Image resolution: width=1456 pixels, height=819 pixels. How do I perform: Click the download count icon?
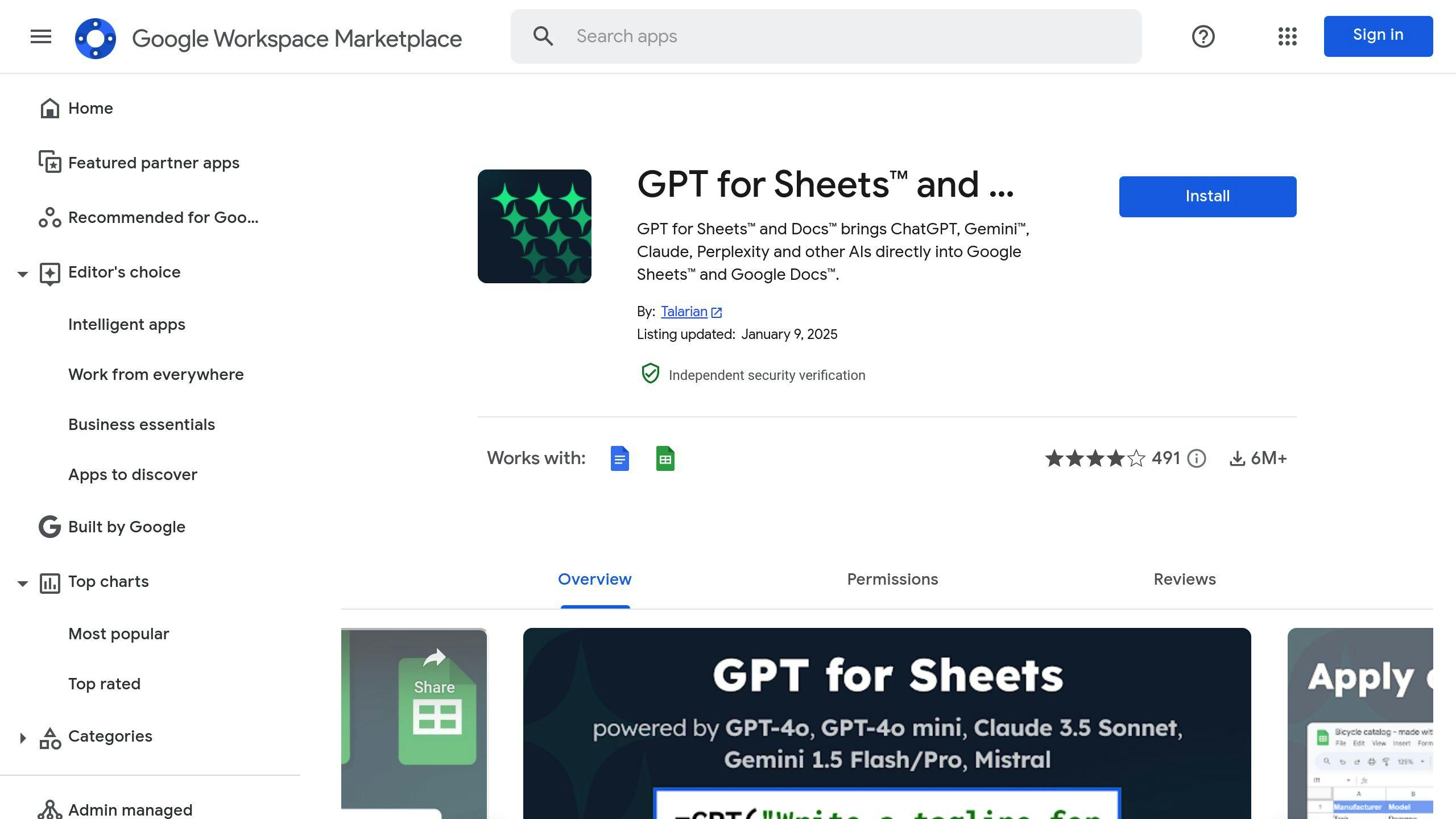click(1238, 458)
